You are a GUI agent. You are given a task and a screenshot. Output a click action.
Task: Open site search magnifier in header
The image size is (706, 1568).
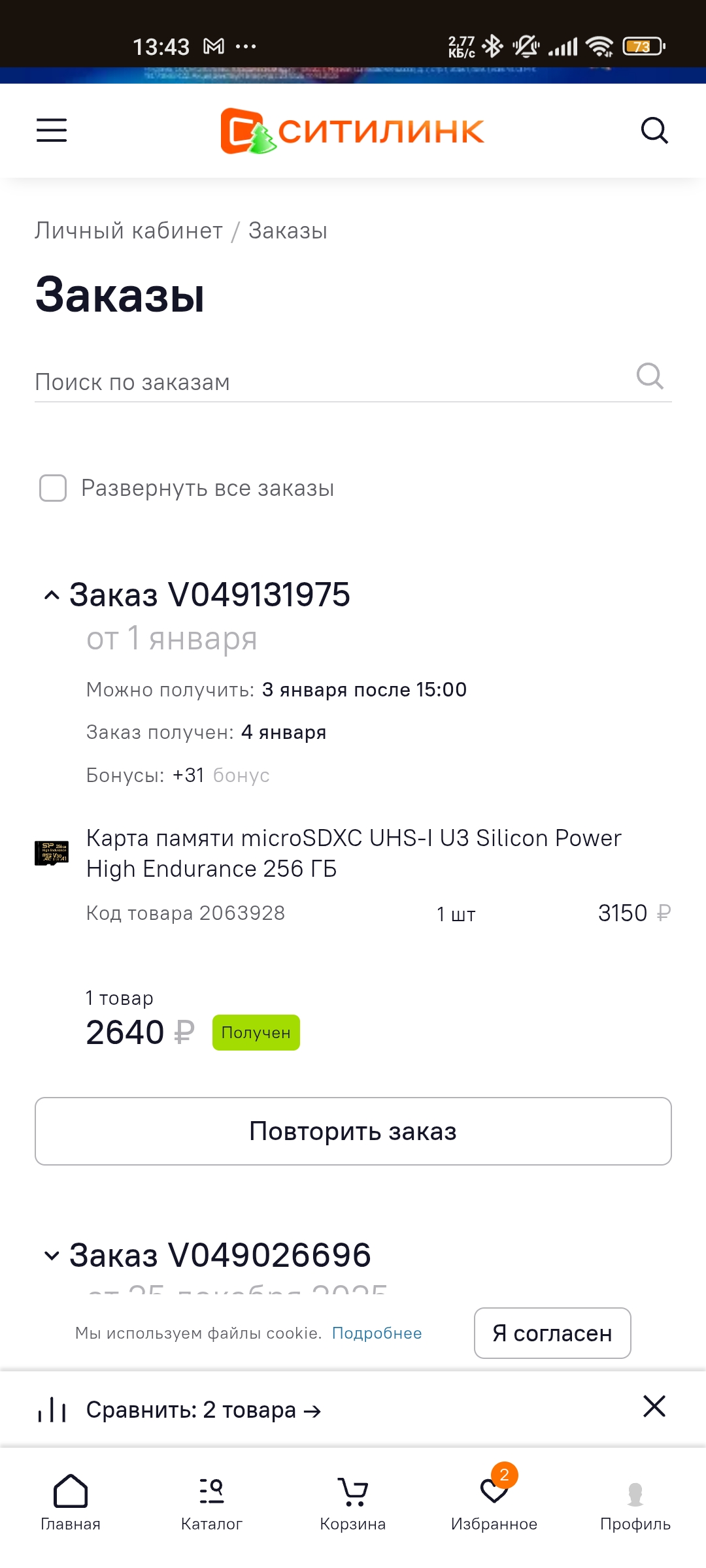pyautogui.click(x=654, y=131)
